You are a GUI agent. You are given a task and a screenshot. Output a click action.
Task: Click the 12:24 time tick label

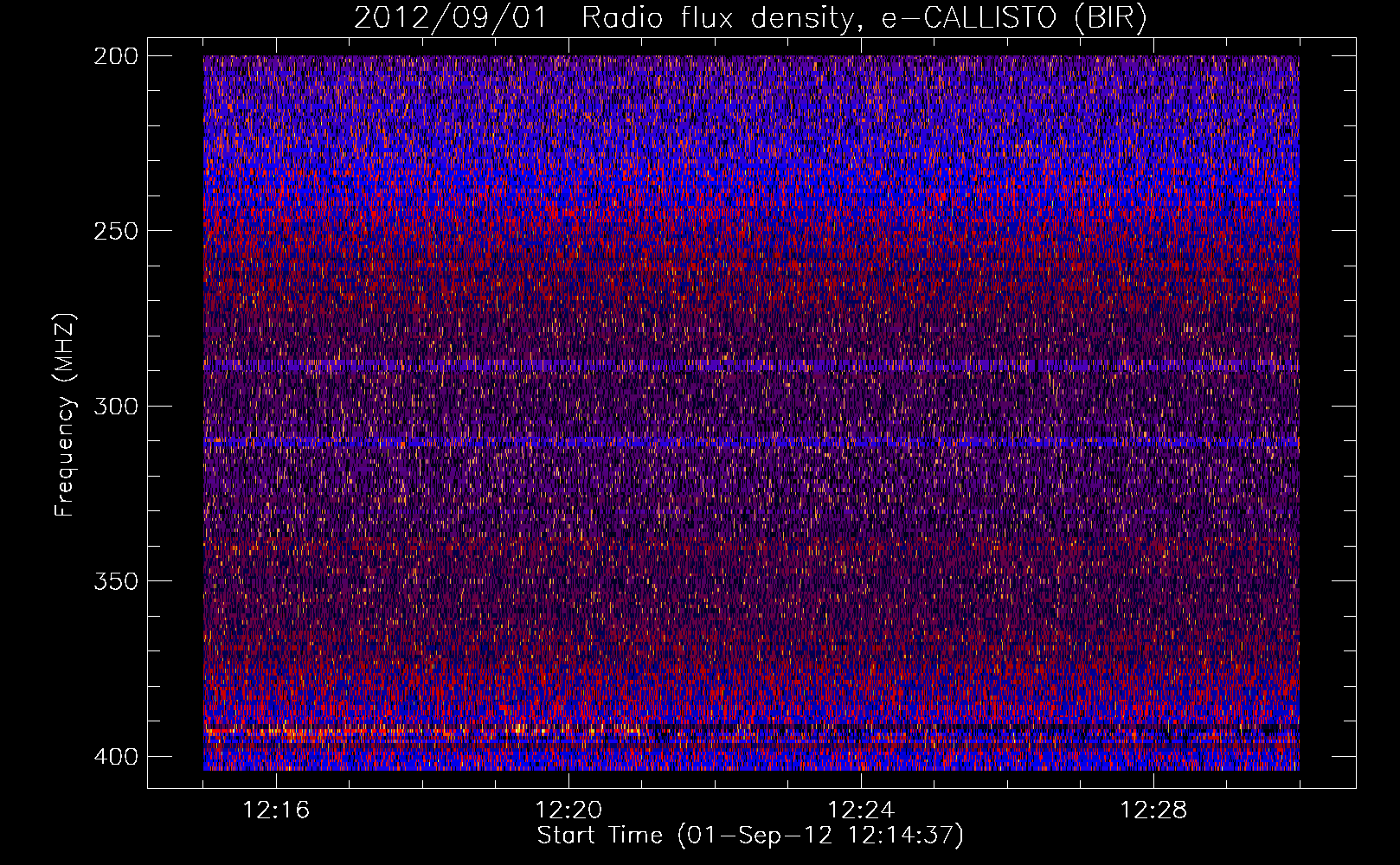coord(861,811)
